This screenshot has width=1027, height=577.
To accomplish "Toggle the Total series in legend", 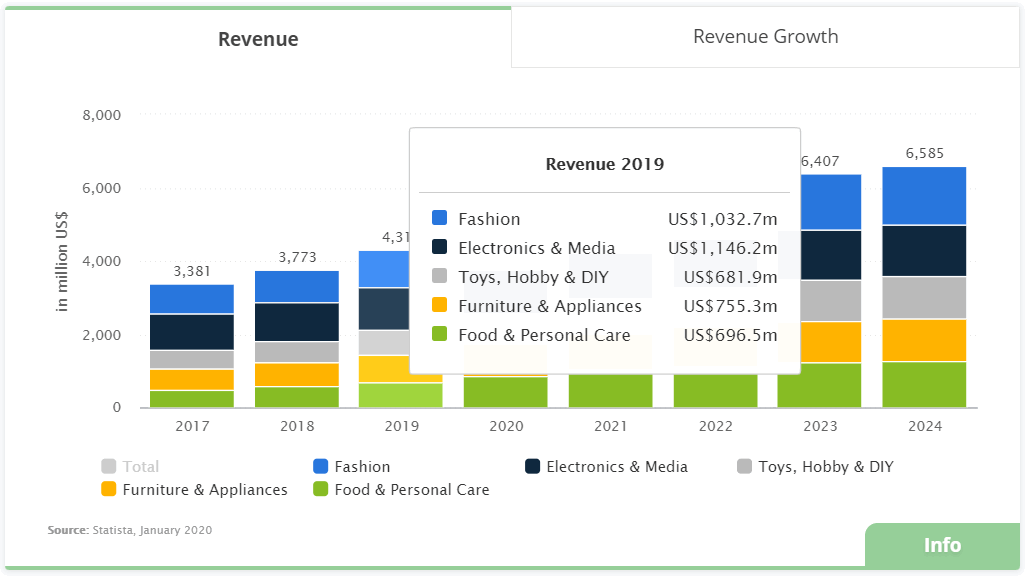I will coord(130,467).
